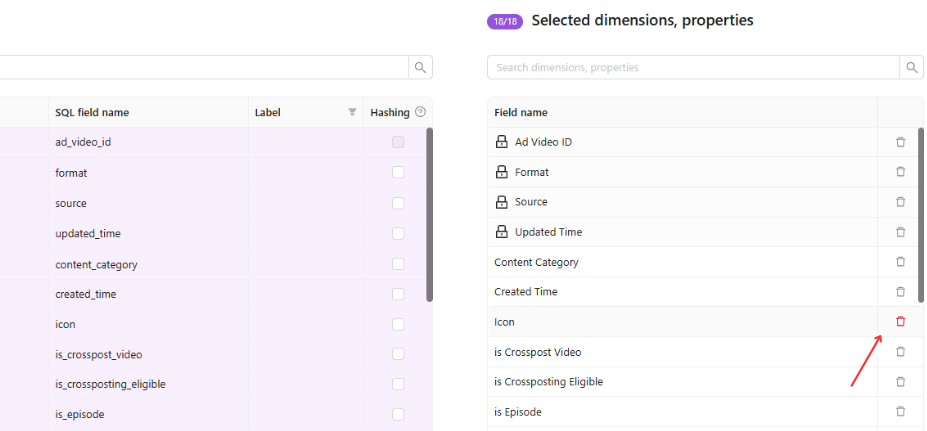Open the Label column filter
Screen dimensions: 927x431
click(x=352, y=112)
